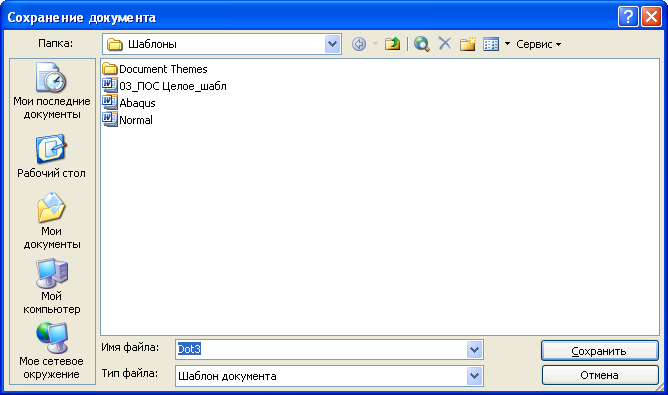
Task: Open the Мои документы sidebar shortcut
Action: tap(52, 221)
